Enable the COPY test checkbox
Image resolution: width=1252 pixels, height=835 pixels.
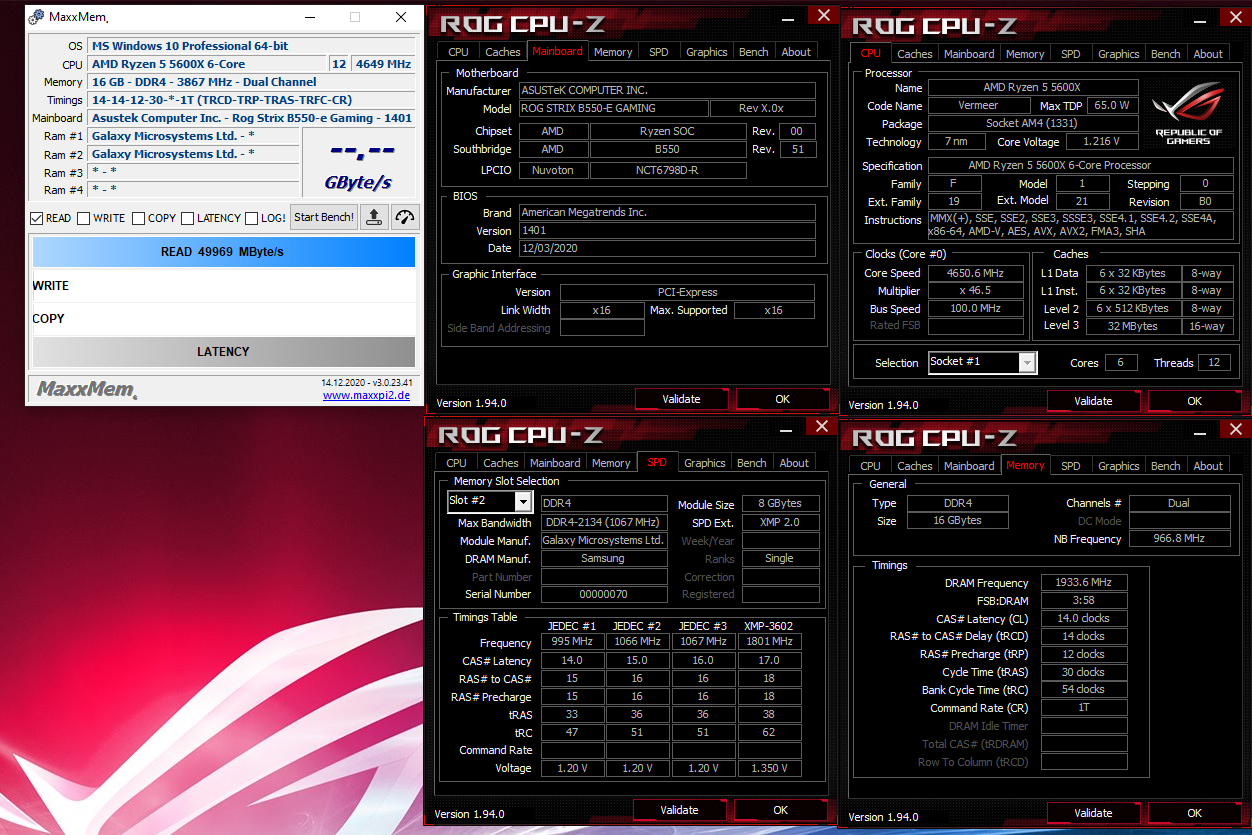138,218
